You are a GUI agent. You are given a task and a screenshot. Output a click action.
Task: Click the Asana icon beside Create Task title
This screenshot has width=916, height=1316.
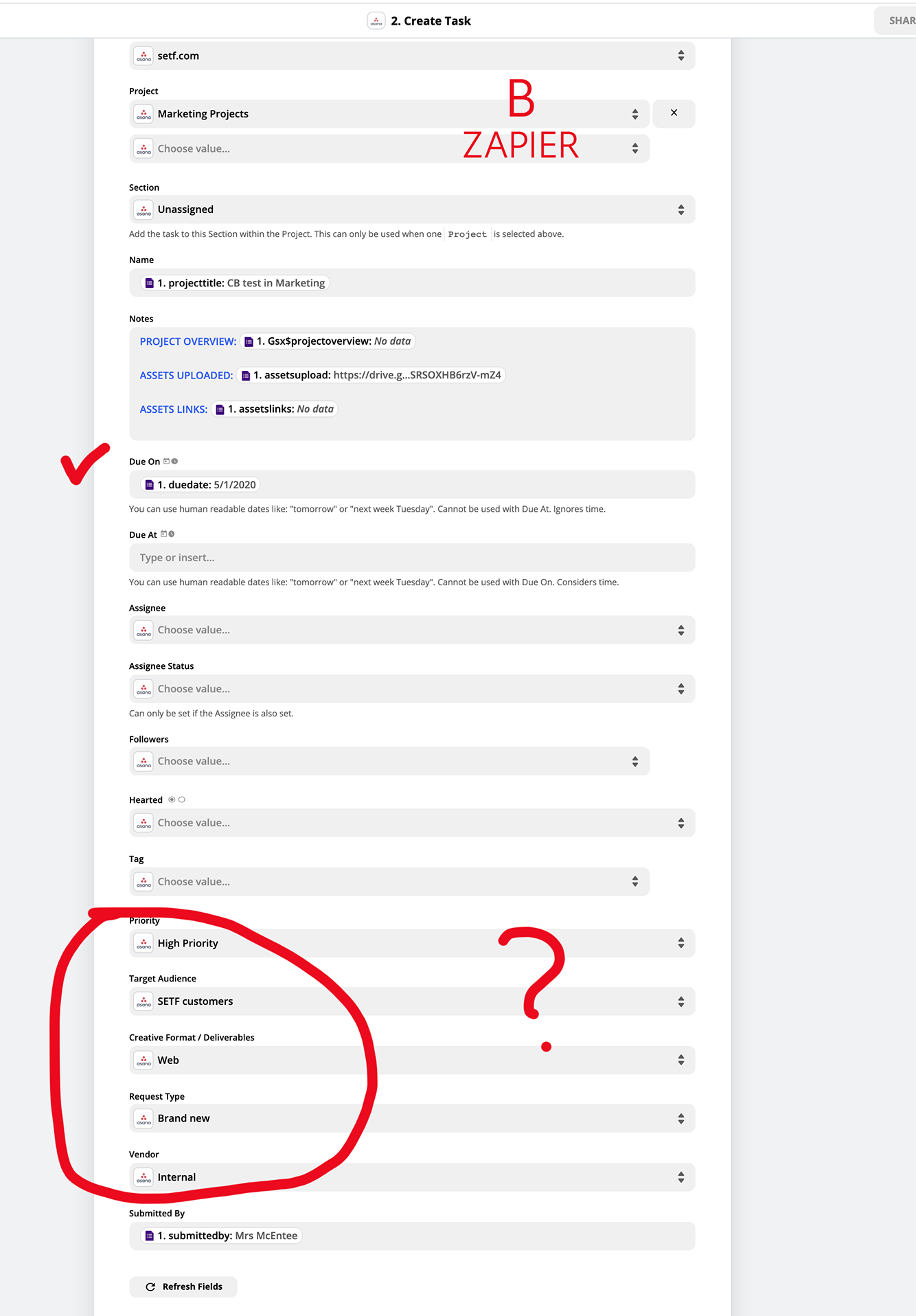click(x=376, y=21)
